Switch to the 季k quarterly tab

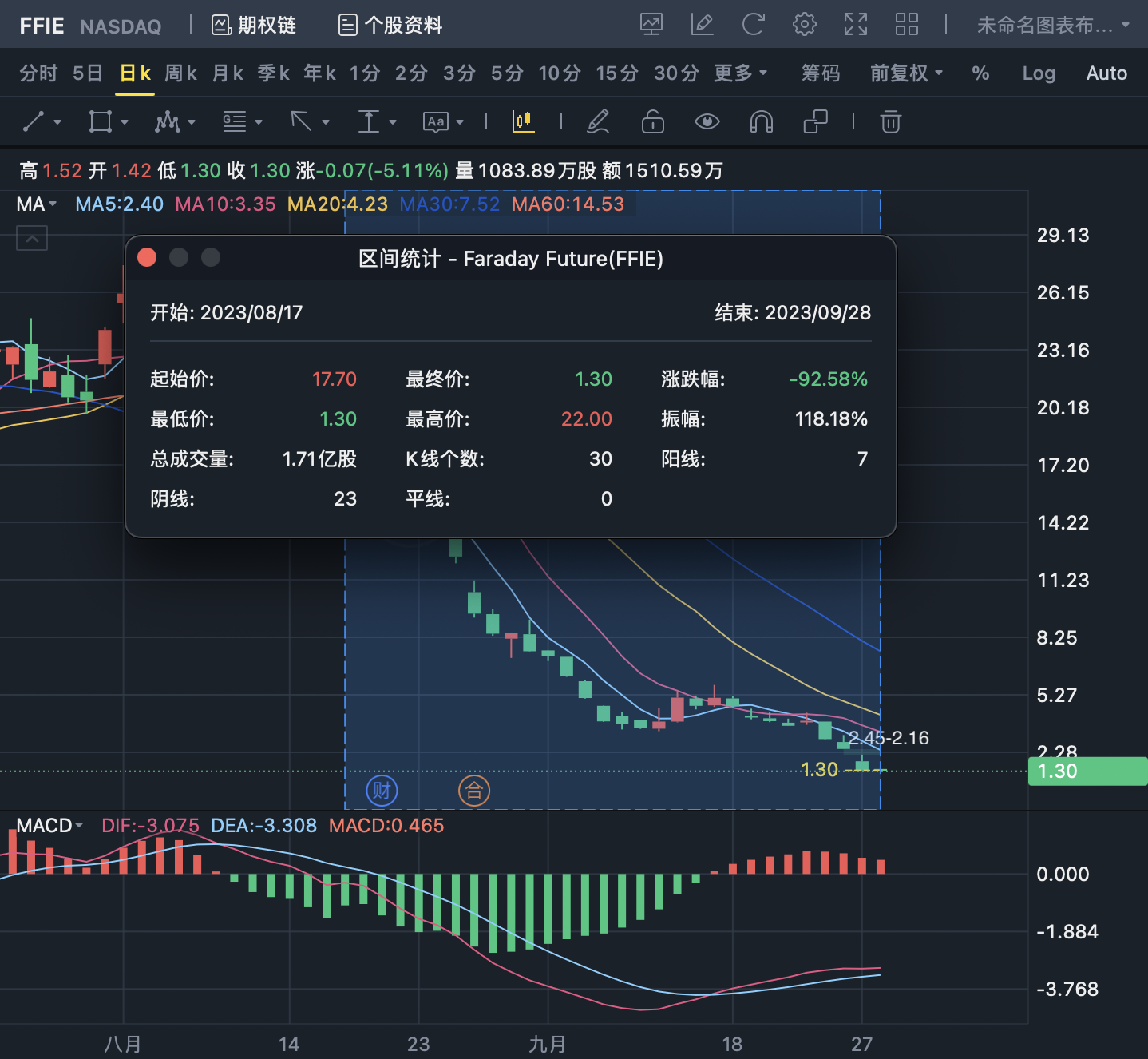tap(274, 73)
